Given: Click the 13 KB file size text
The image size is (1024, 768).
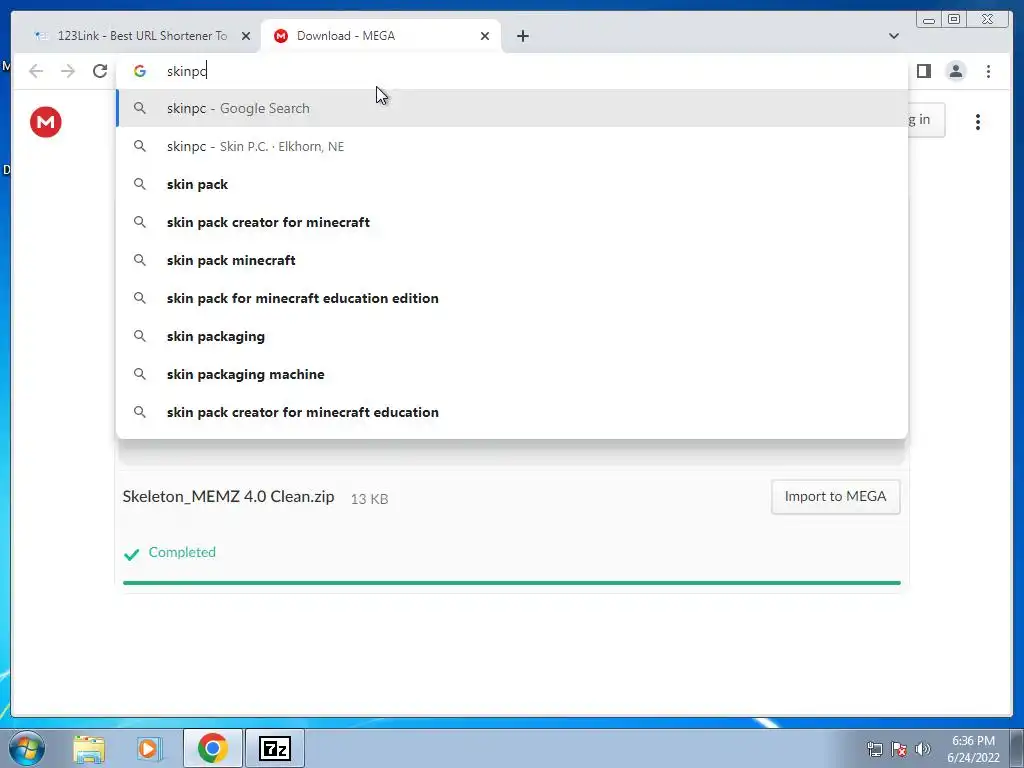Looking at the screenshot, I should coord(370,499).
